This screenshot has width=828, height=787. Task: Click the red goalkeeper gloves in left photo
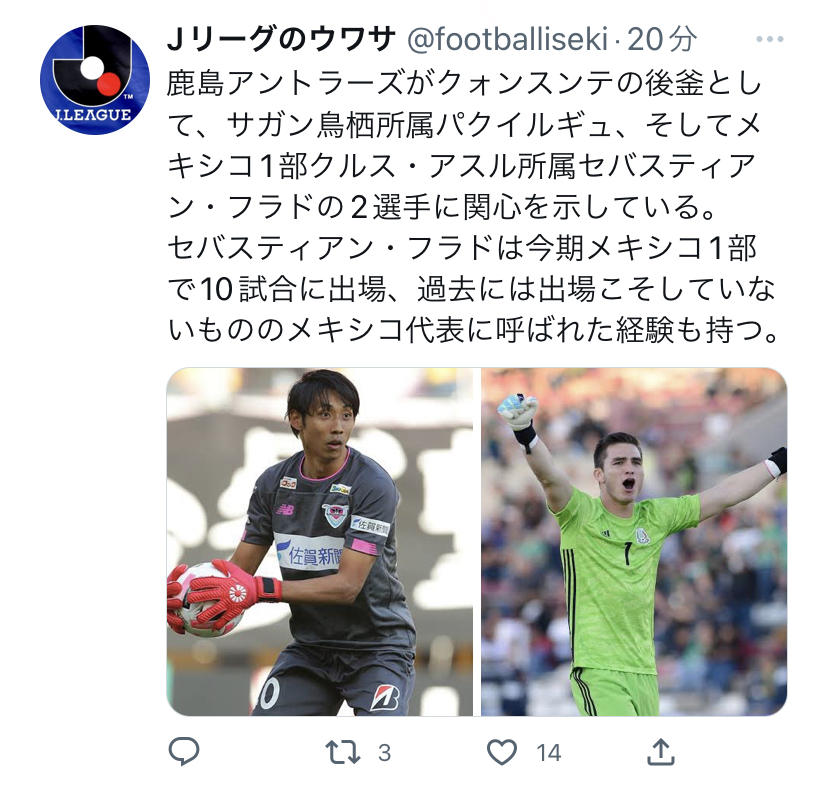pyautogui.click(x=222, y=594)
